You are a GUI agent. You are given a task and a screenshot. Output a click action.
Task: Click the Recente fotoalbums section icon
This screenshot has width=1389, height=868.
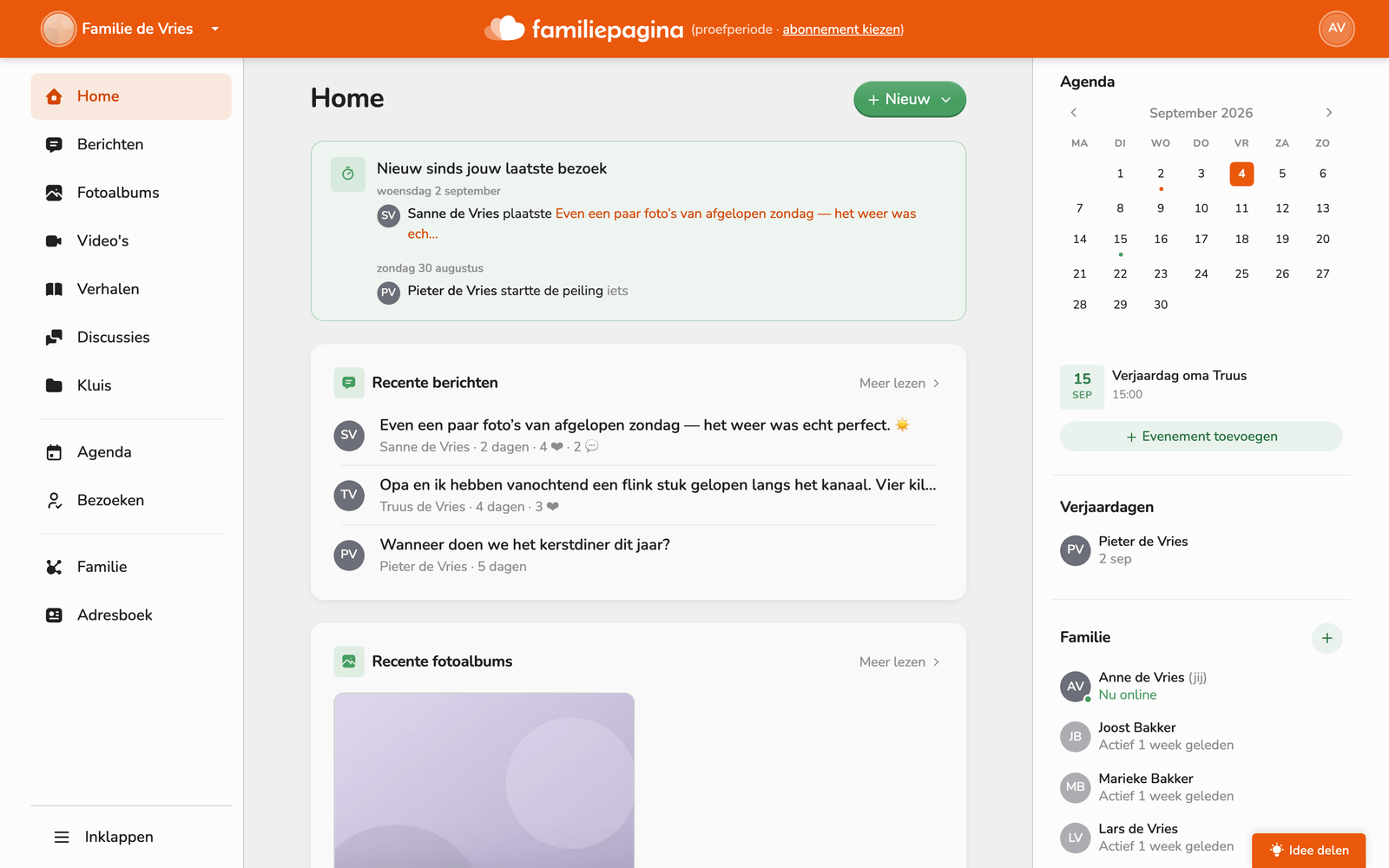tap(349, 661)
